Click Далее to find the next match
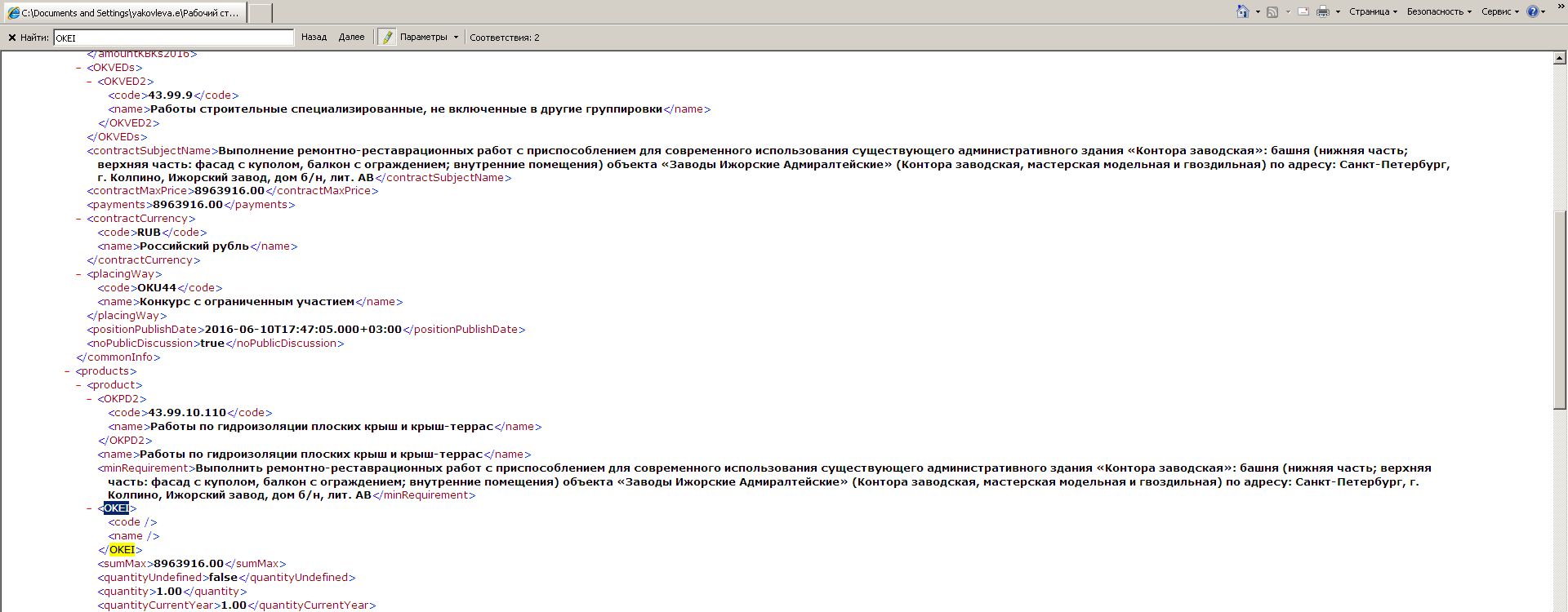The image size is (1568, 612). (x=351, y=38)
